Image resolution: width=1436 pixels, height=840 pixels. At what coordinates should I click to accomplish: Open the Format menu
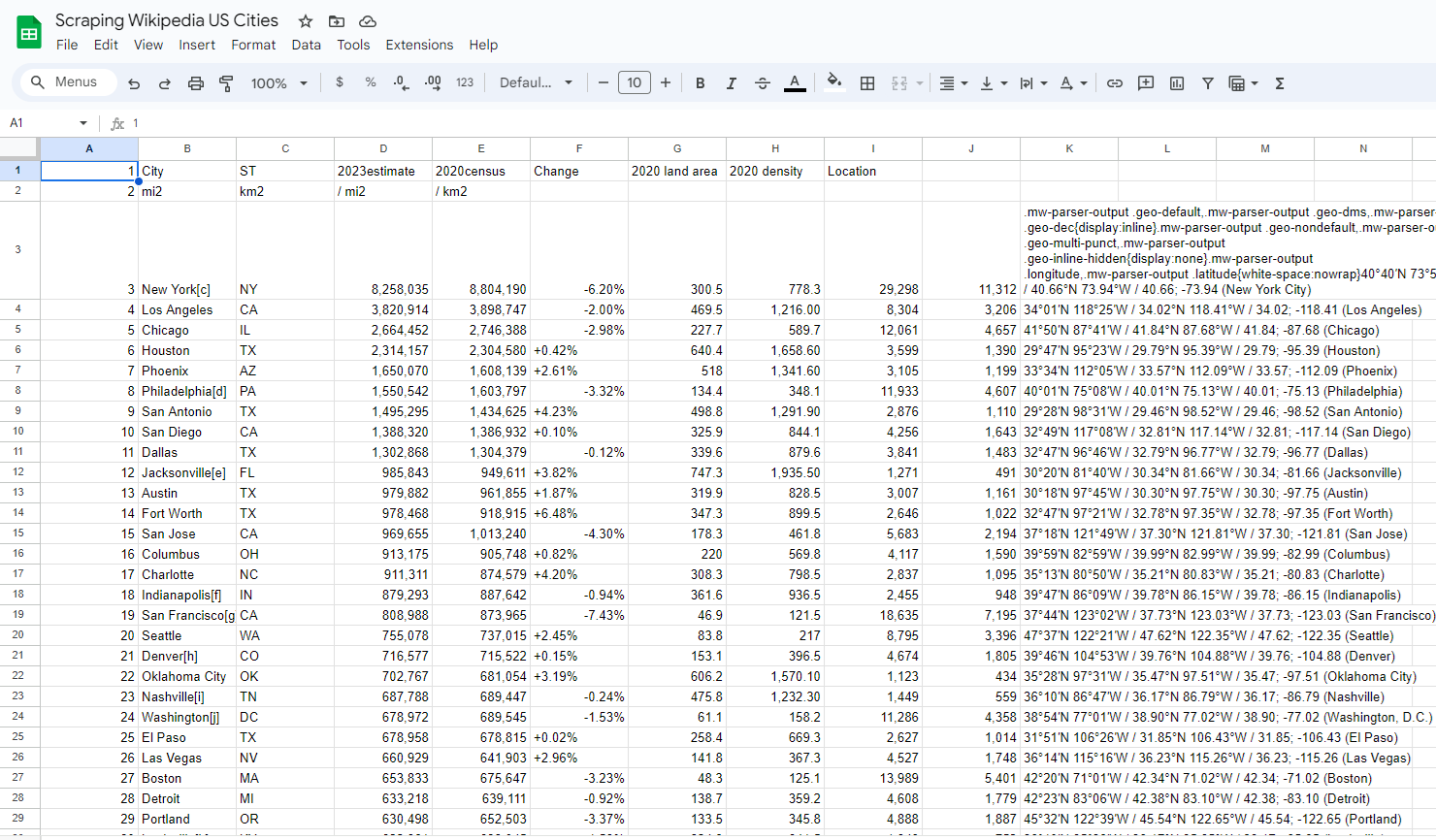[253, 45]
